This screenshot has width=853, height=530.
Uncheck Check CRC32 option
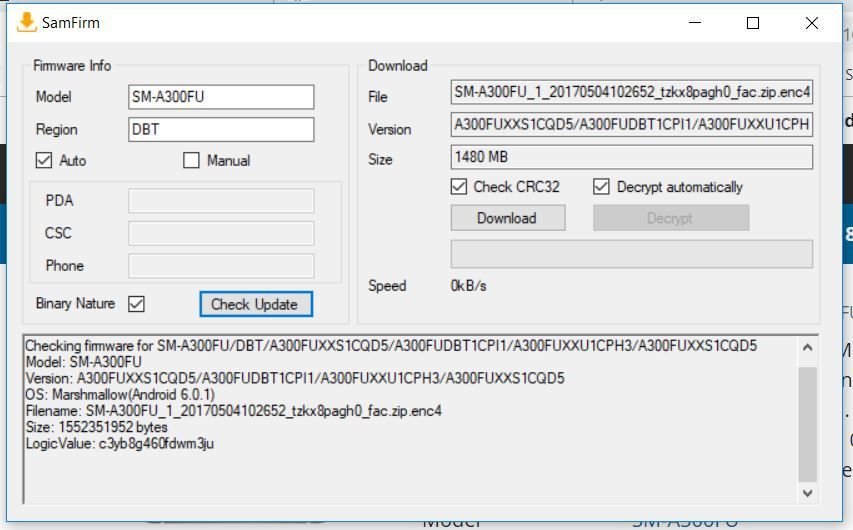point(459,187)
